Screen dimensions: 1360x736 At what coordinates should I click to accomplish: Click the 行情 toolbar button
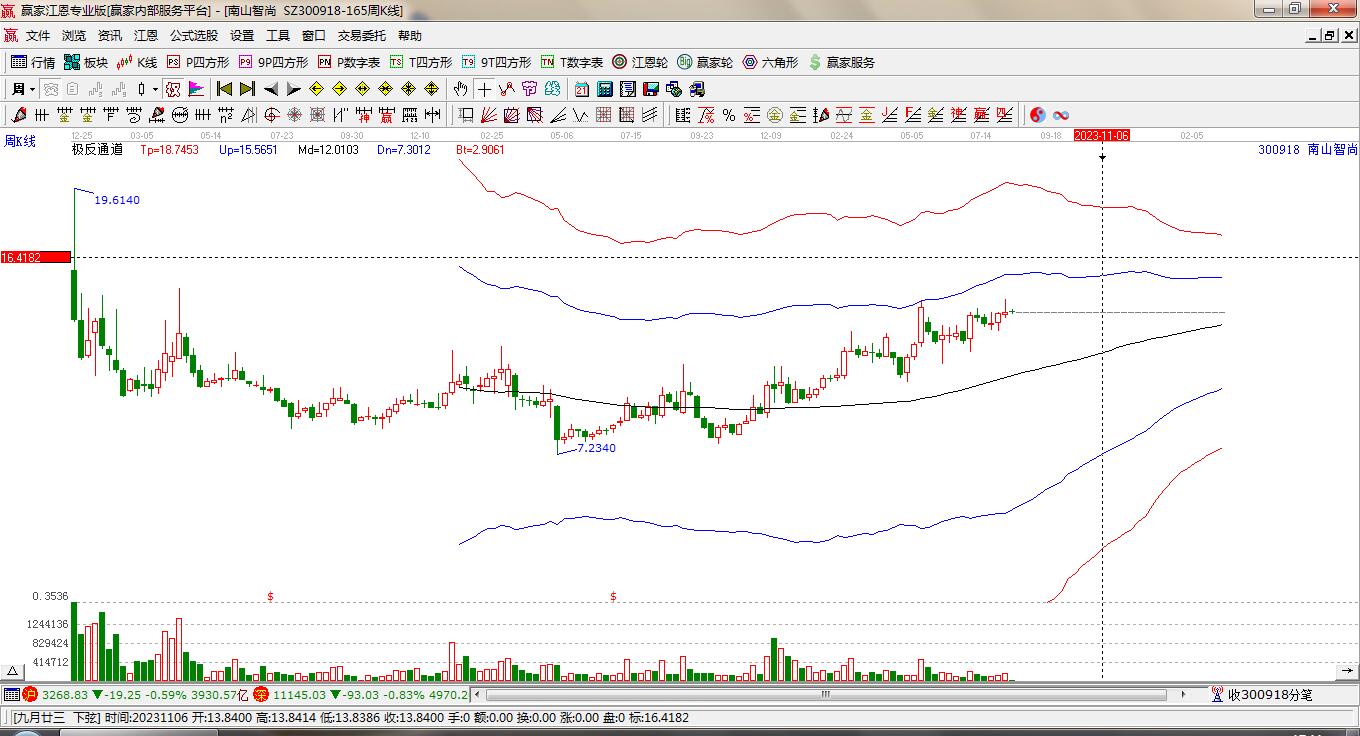tap(33, 62)
